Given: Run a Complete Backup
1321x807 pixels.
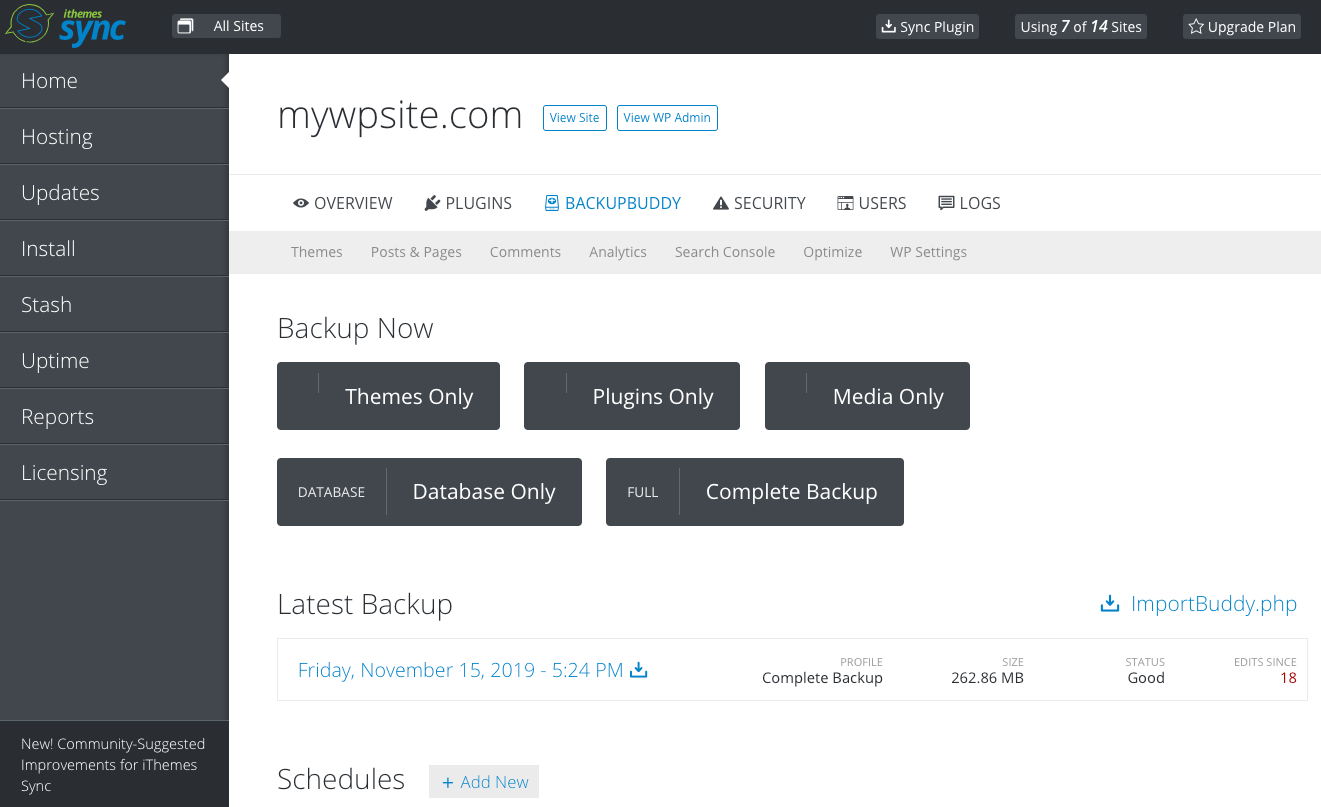Looking at the screenshot, I should 755,492.
